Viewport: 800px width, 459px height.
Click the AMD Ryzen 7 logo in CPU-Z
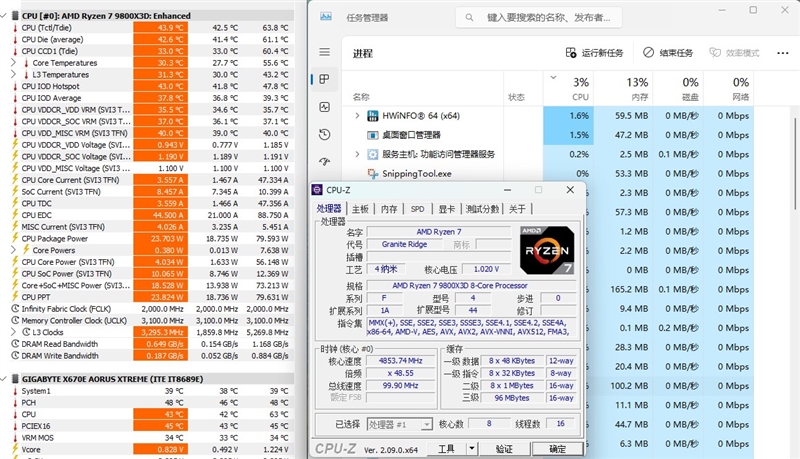point(546,250)
